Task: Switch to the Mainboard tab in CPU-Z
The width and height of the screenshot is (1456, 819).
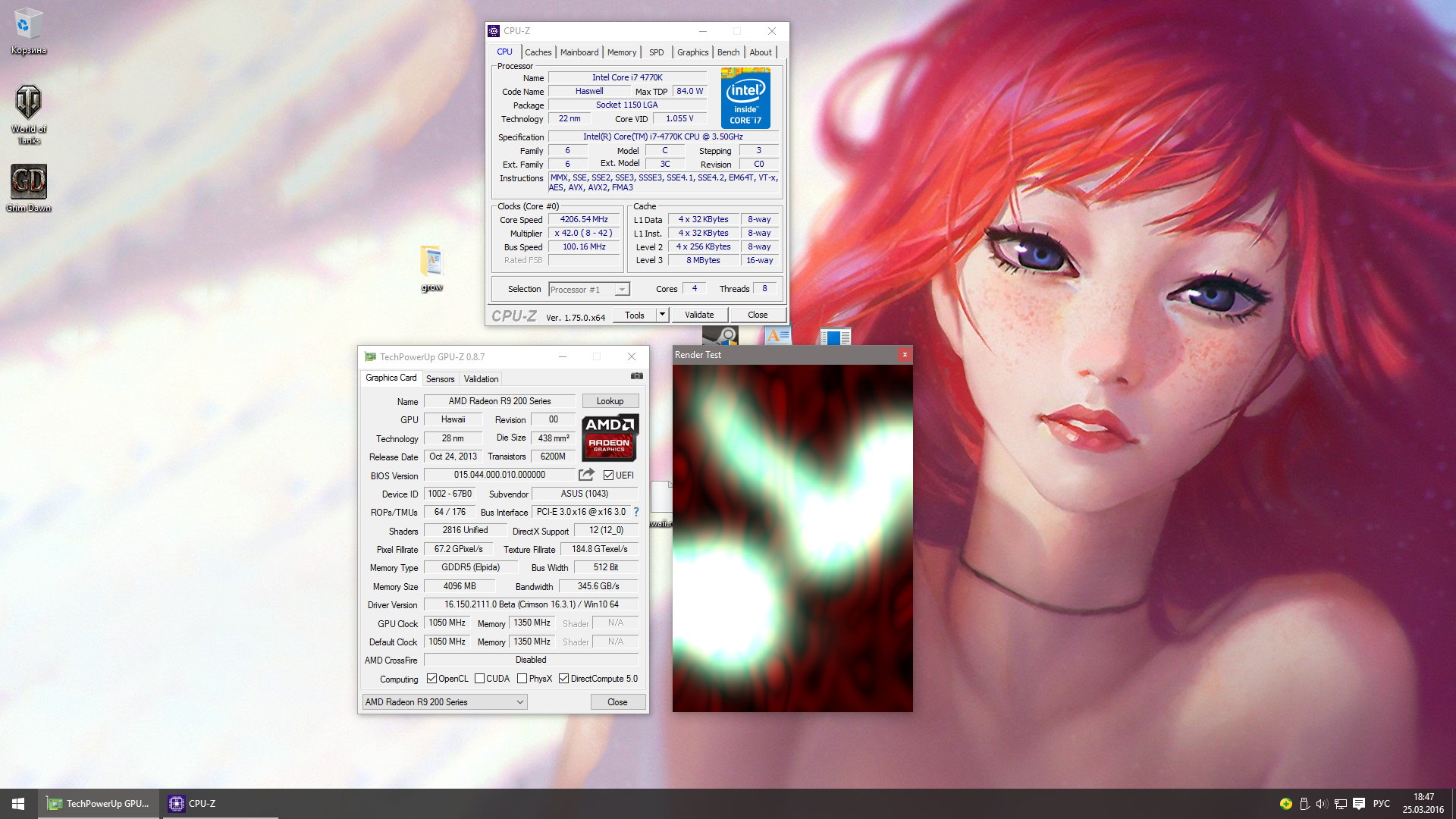Action: coord(579,52)
